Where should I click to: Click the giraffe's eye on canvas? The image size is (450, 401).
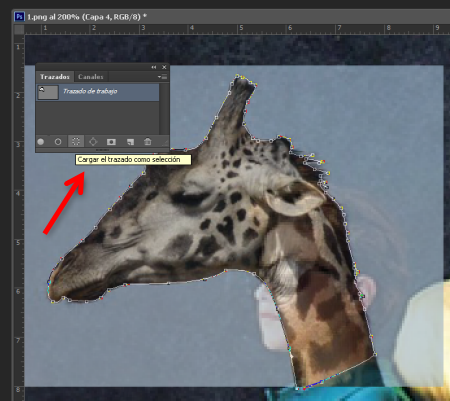(189, 199)
